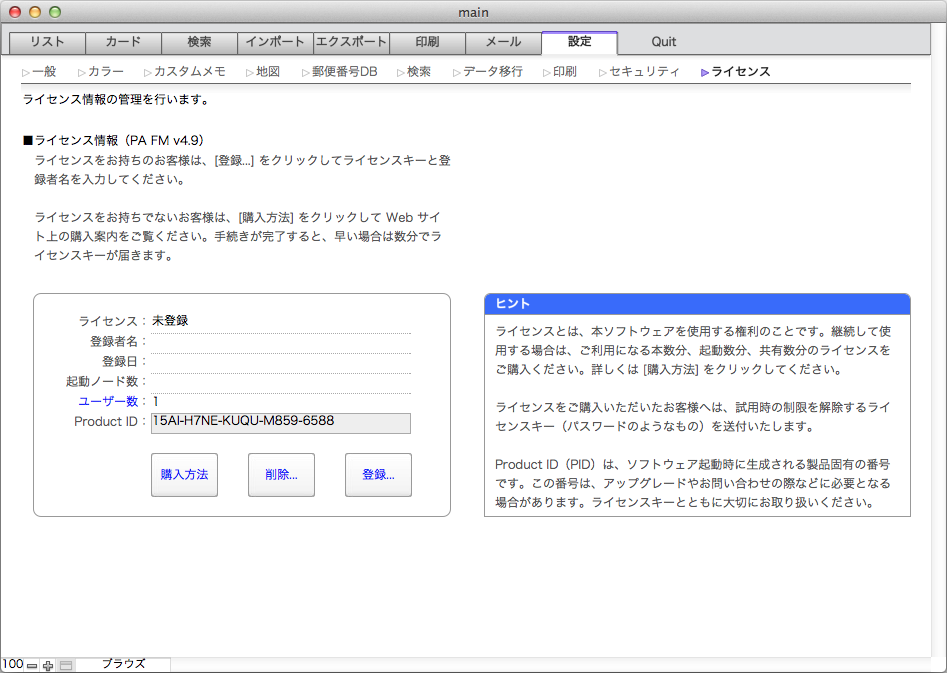Select the エクスポート tab

(x=352, y=42)
